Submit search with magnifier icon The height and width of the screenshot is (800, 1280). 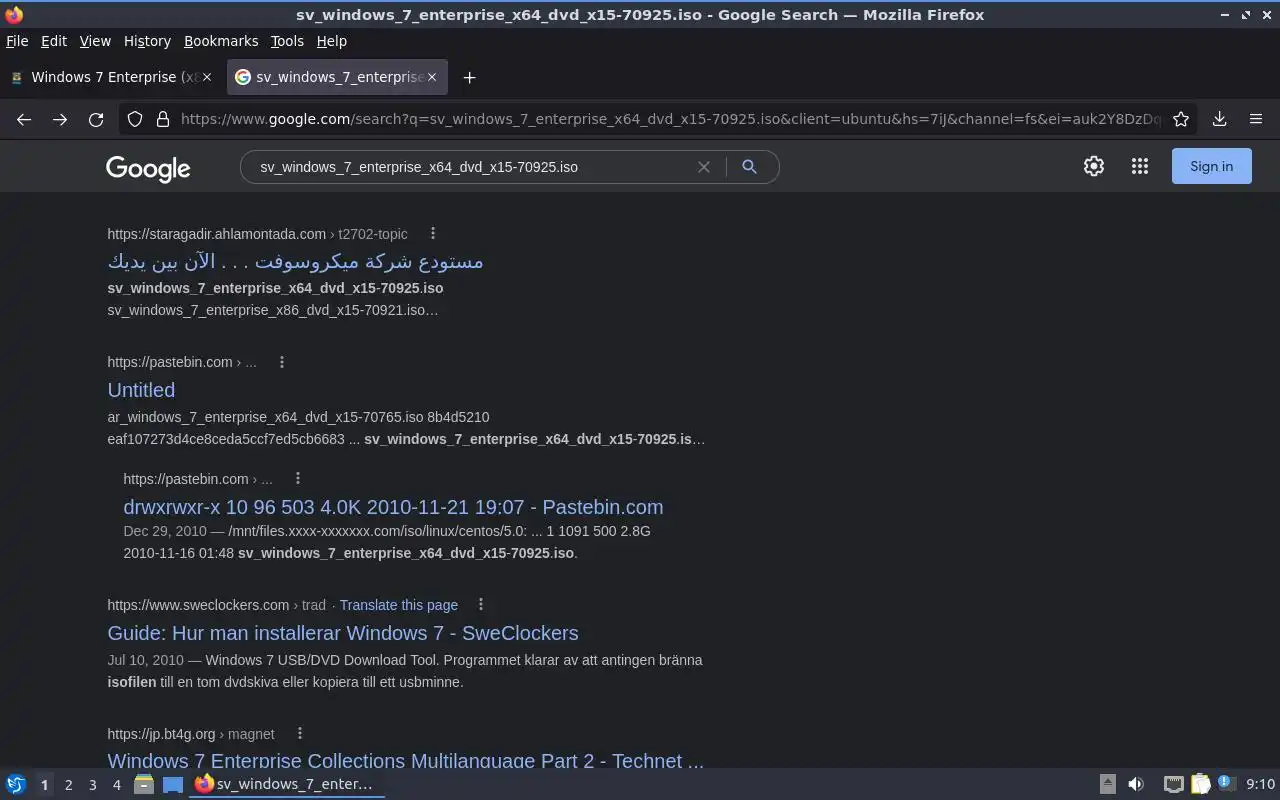749,167
